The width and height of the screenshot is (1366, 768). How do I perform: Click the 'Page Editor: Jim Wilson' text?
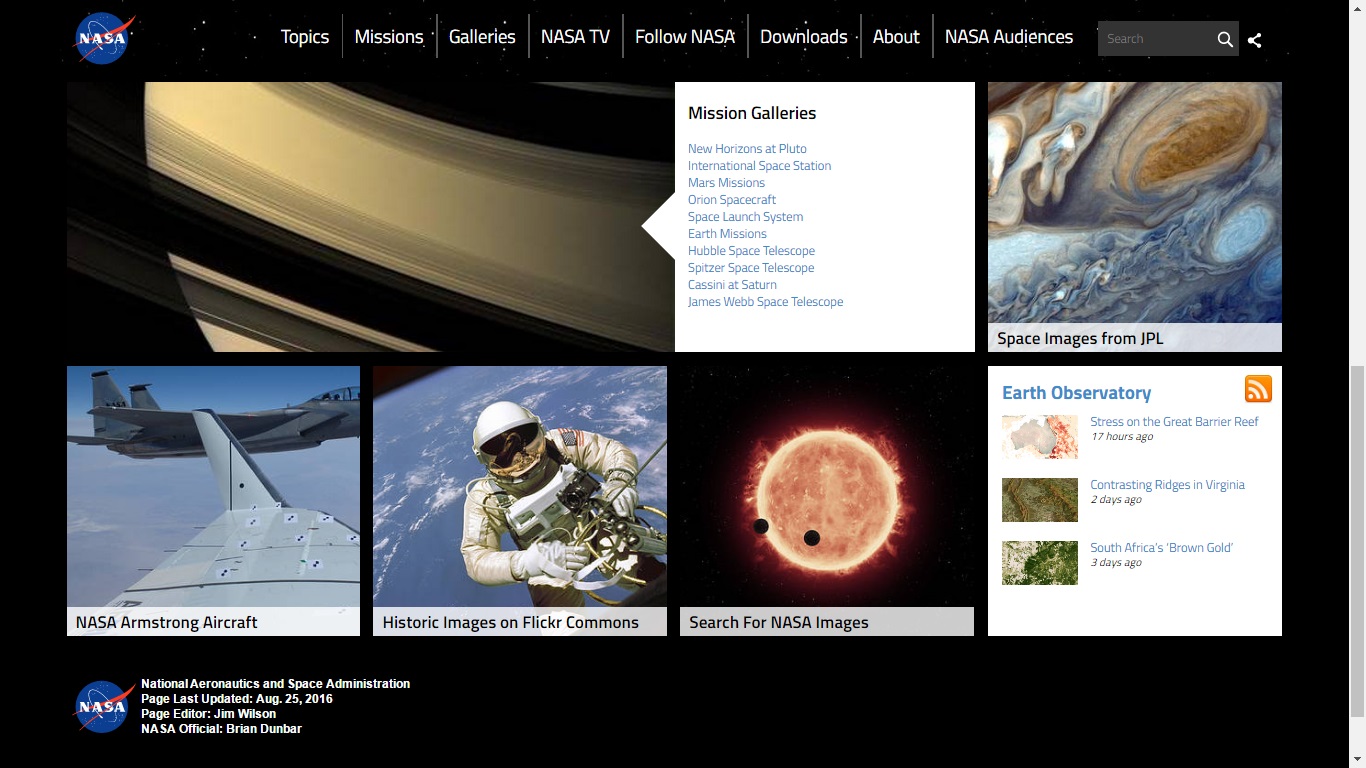coord(208,714)
